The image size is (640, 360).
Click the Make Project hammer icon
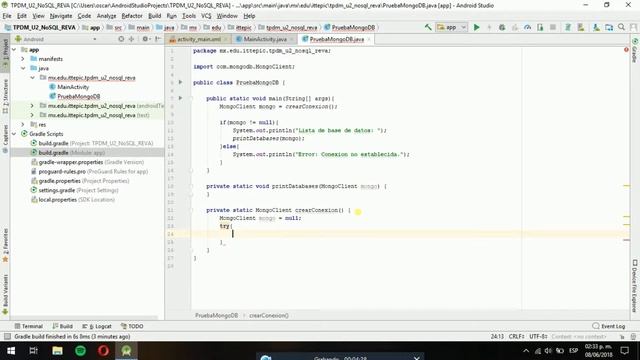click(428, 27)
